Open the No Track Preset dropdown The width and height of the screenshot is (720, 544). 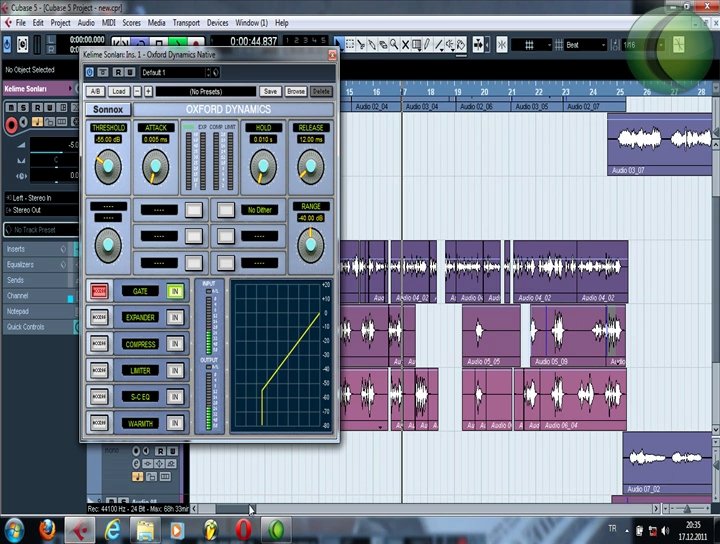pyautogui.click(x=41, y=230)
